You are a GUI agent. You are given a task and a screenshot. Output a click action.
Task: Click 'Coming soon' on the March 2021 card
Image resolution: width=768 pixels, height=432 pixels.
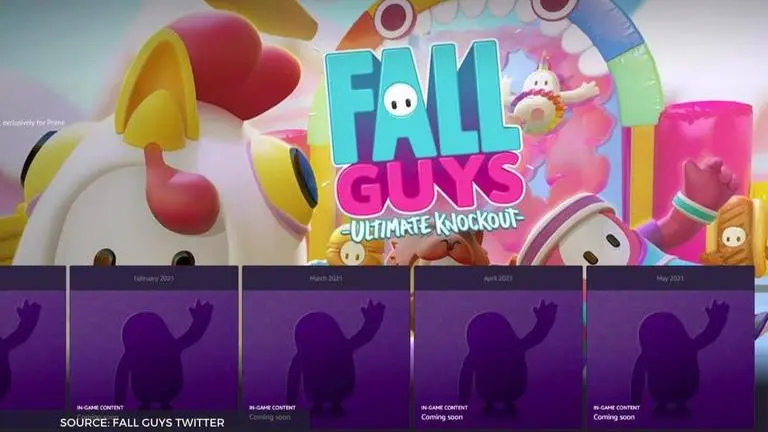[x=270, y=417]
